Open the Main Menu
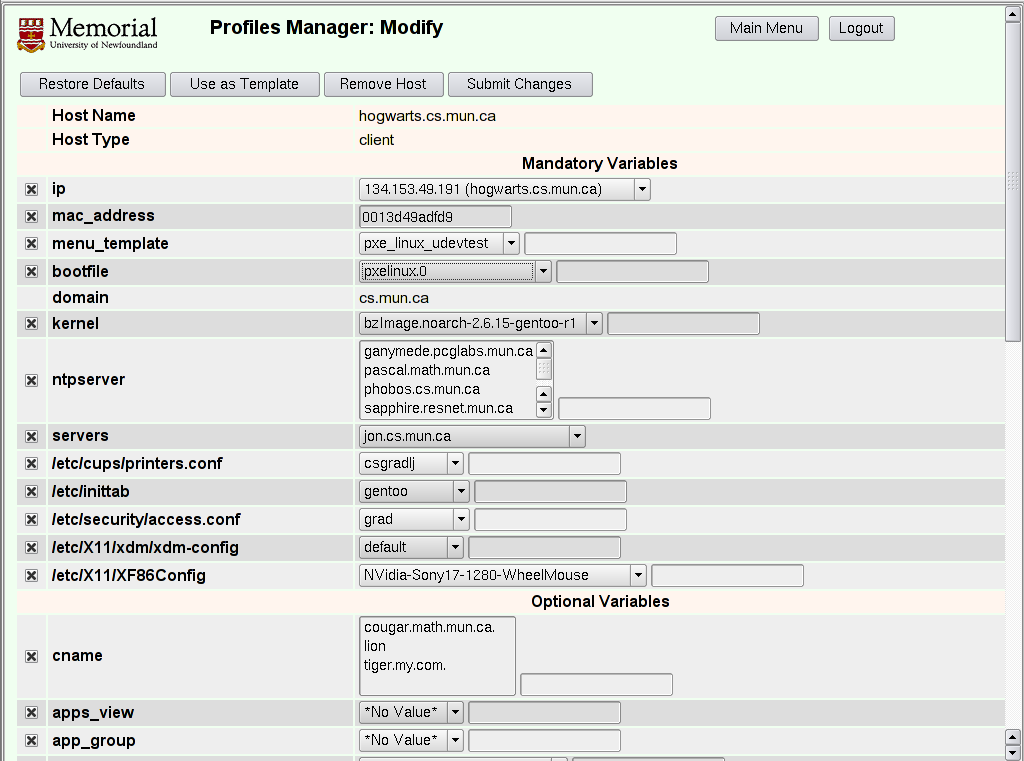This screenshot has width=1024, height=761. (x=767, y=28)
